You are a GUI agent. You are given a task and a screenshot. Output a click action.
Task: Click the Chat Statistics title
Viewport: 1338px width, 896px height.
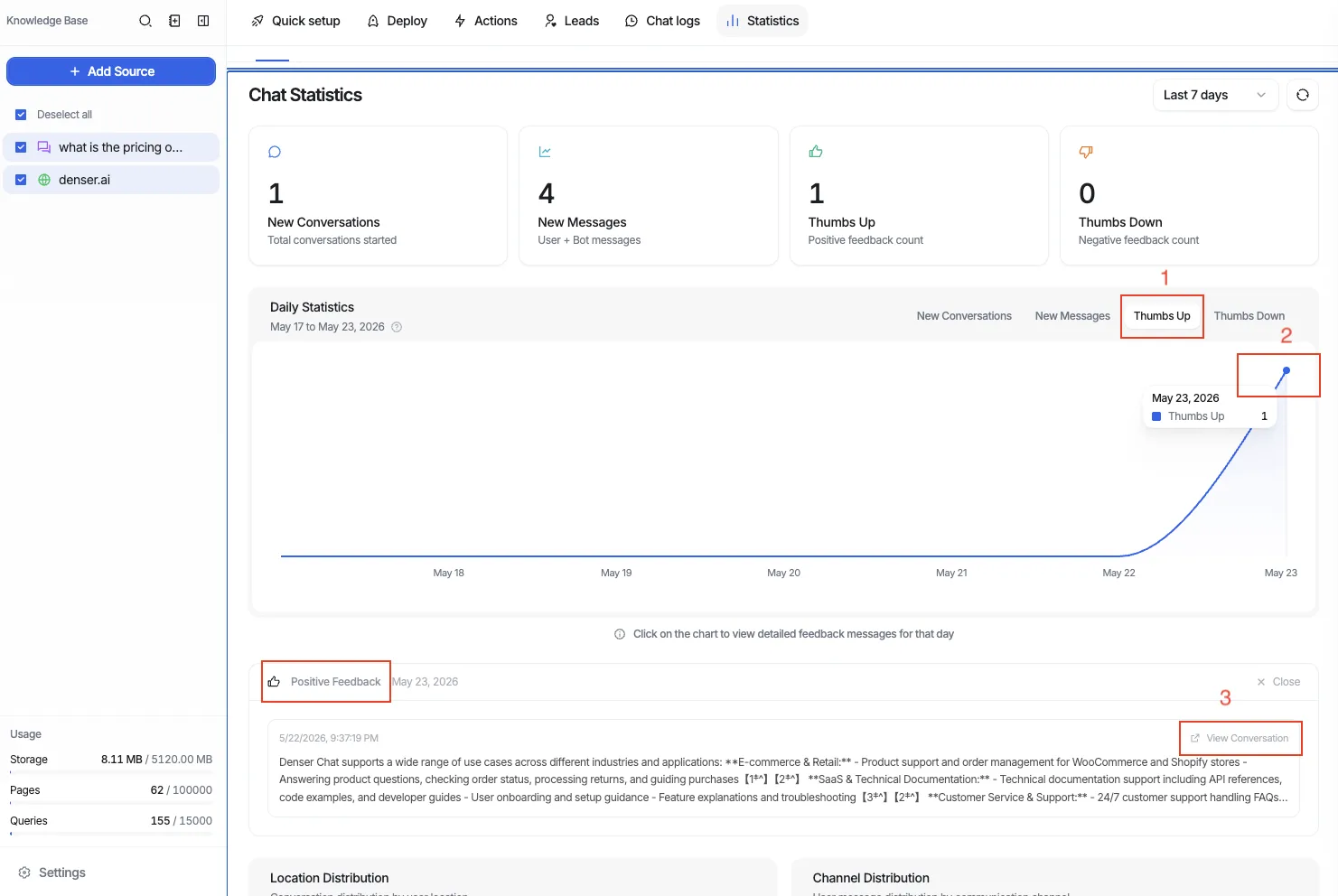[305, 95]
